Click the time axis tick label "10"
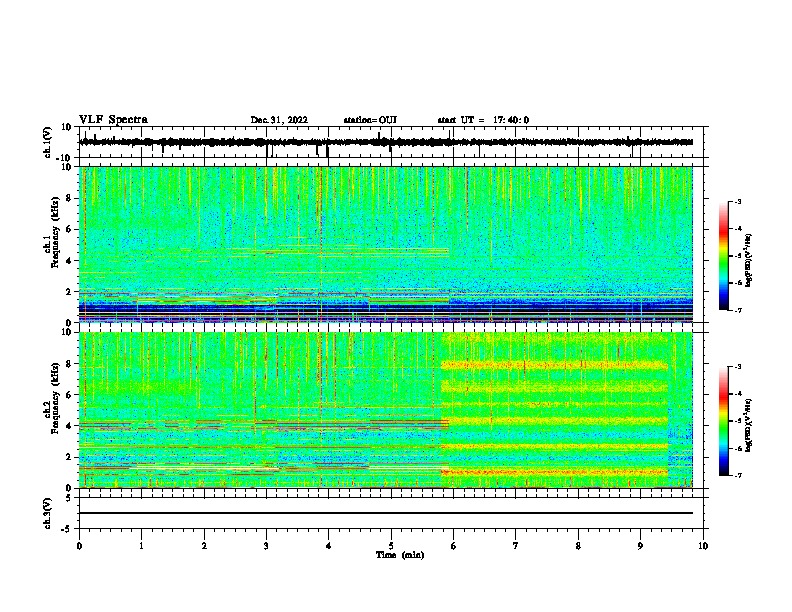The image size is (792, 612). pyautogui.click(x=703, y=546)
